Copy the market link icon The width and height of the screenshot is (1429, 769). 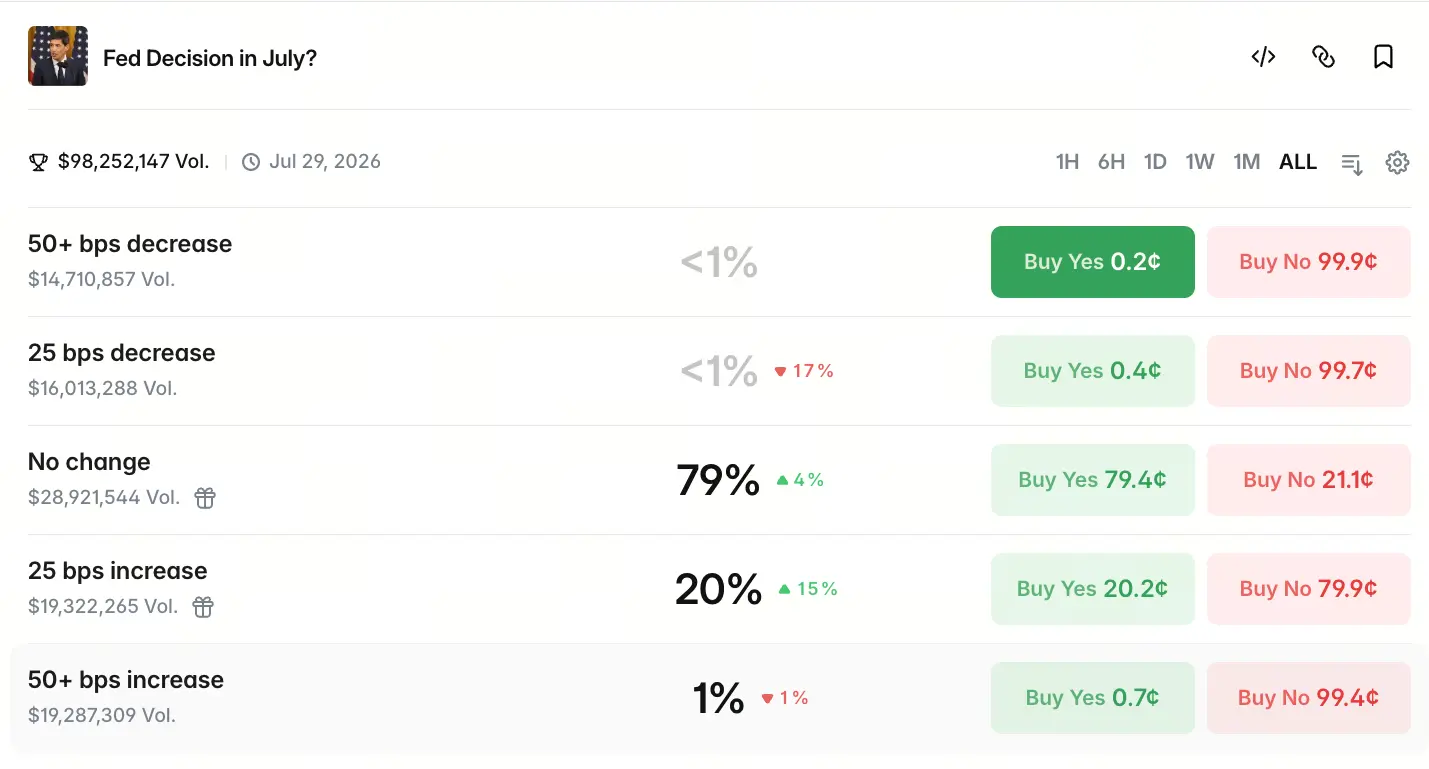(x=1323, y=57)
